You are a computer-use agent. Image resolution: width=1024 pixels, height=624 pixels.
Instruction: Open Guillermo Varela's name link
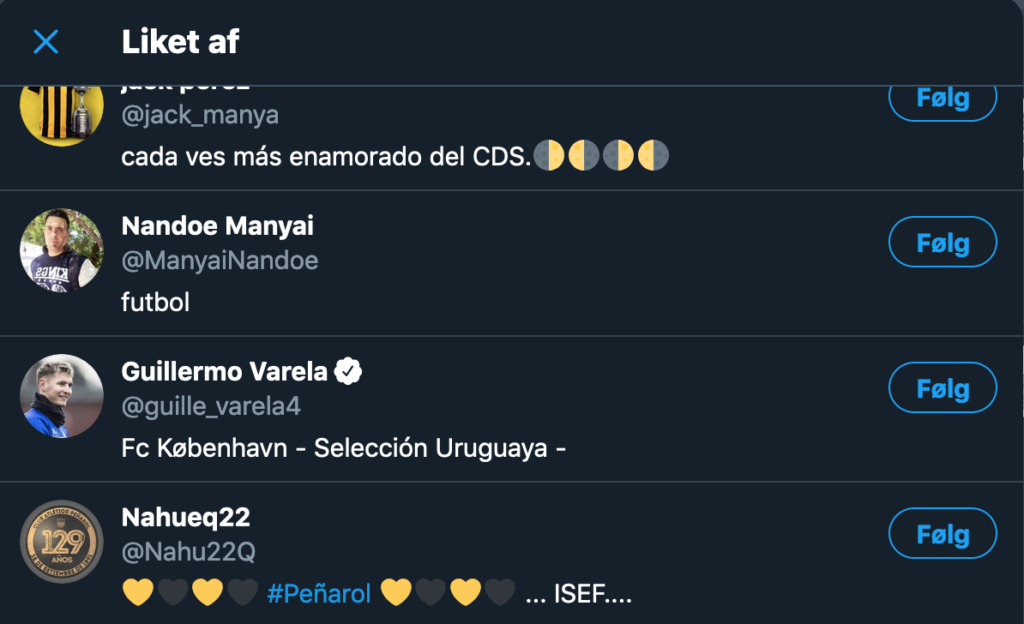pyautogui.click(x=224, y=372)
